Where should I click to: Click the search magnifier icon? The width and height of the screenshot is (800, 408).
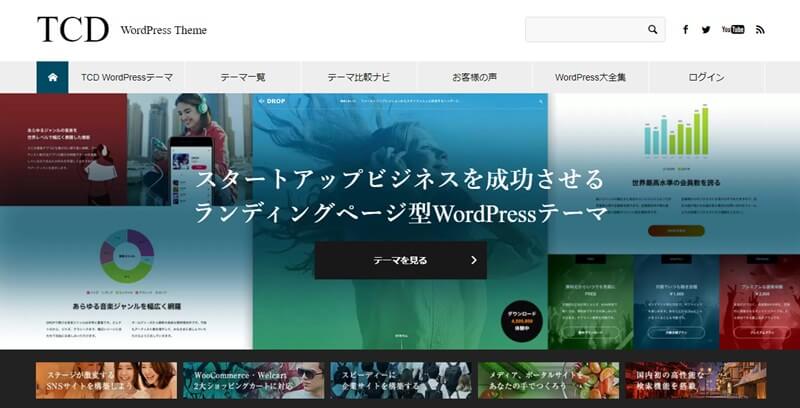coord(653,30)
